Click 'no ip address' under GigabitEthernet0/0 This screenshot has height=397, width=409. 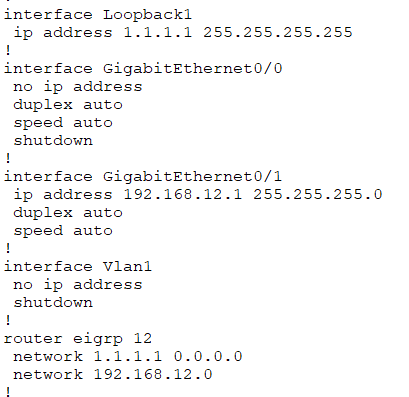pos(78,87)
